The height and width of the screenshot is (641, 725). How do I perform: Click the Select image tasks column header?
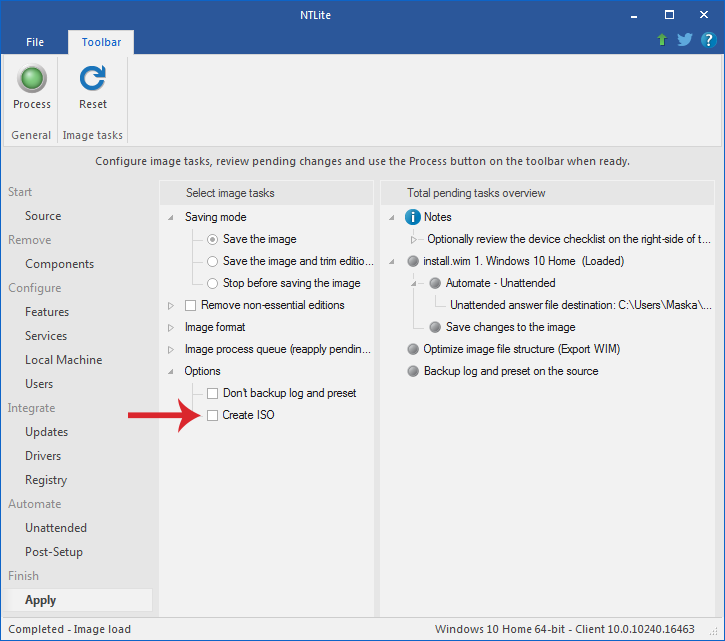tap(266, 193)
